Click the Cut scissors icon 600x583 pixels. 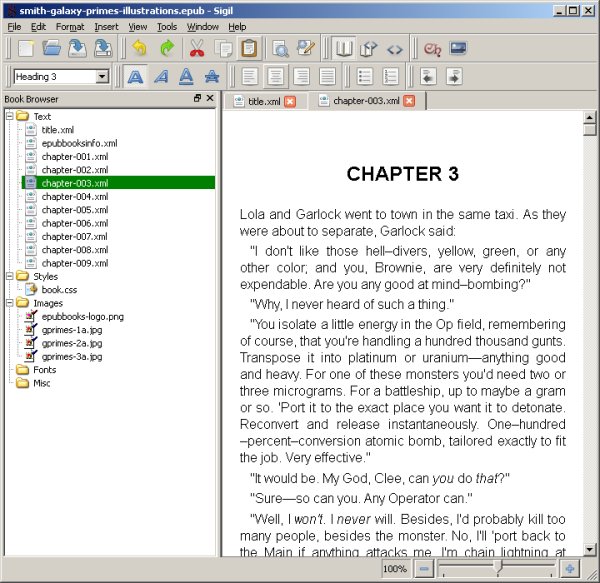197,48
